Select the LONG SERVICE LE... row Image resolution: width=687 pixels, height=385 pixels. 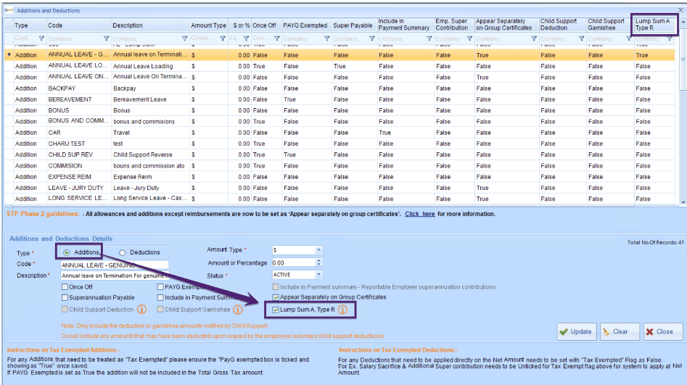340,199
